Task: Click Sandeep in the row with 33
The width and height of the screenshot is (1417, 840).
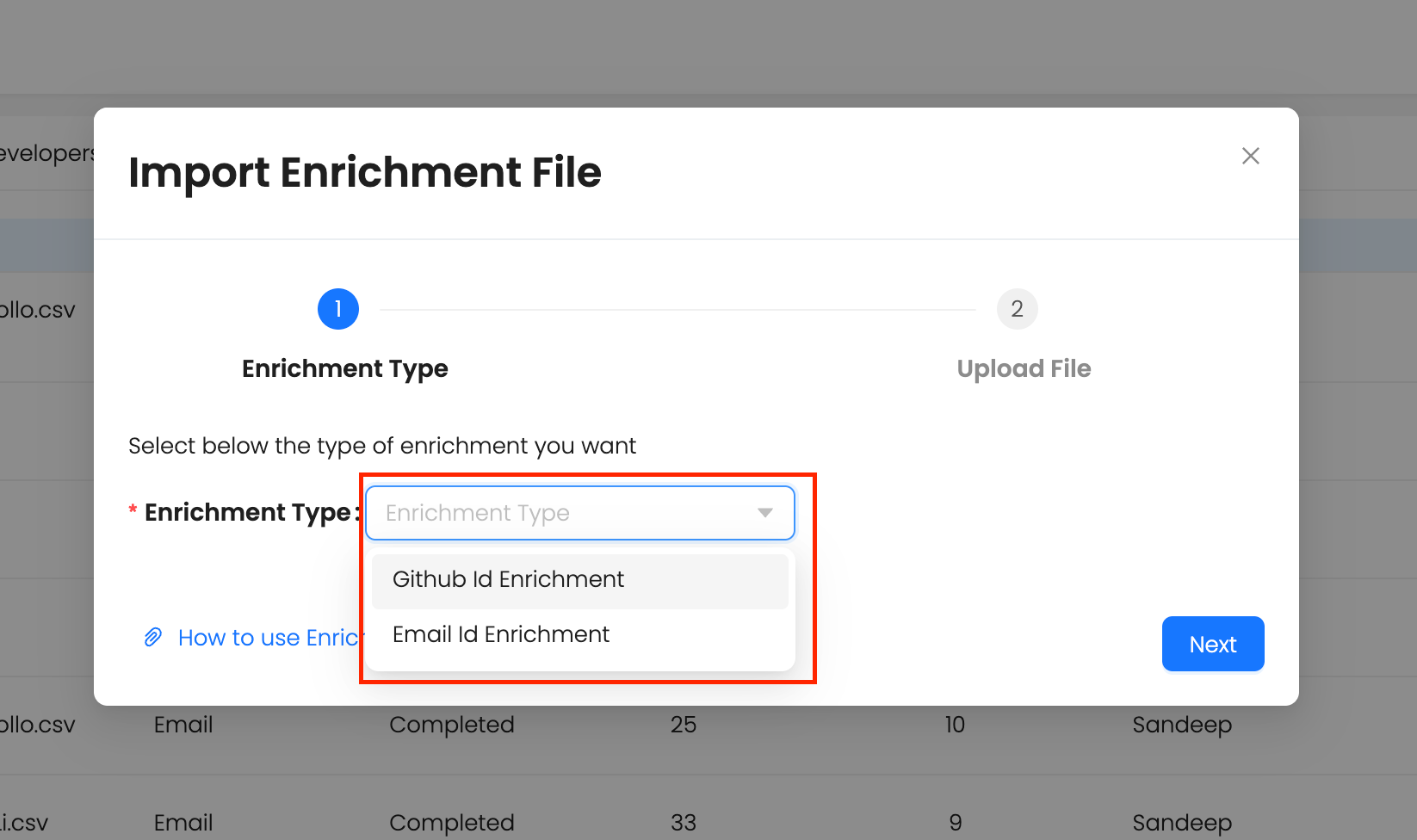Action: click(1181, 823)
